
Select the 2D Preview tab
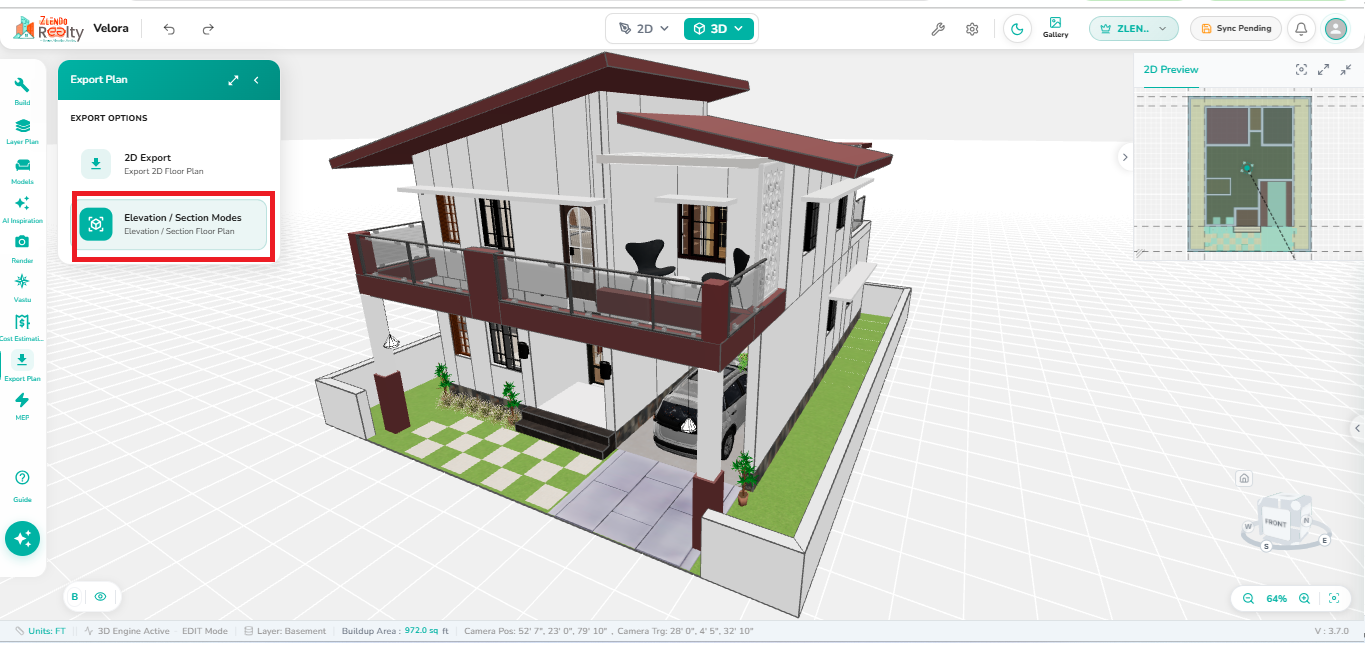pyautogui.click(x=1171, y=69)
